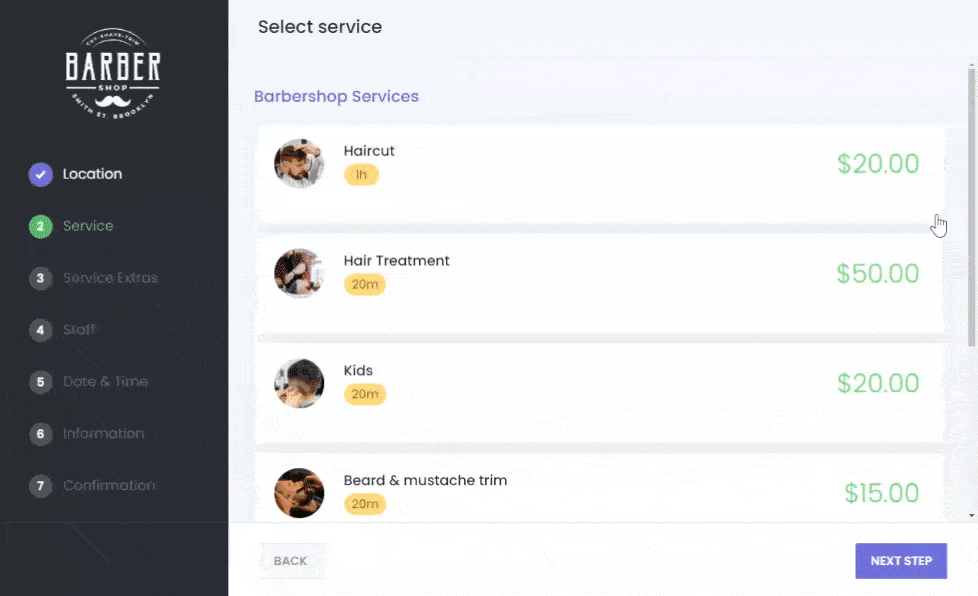Screen dimensions: 978x596
Task: Pick the Beard & mustache trim thumbnail
Action: [299, 493]
